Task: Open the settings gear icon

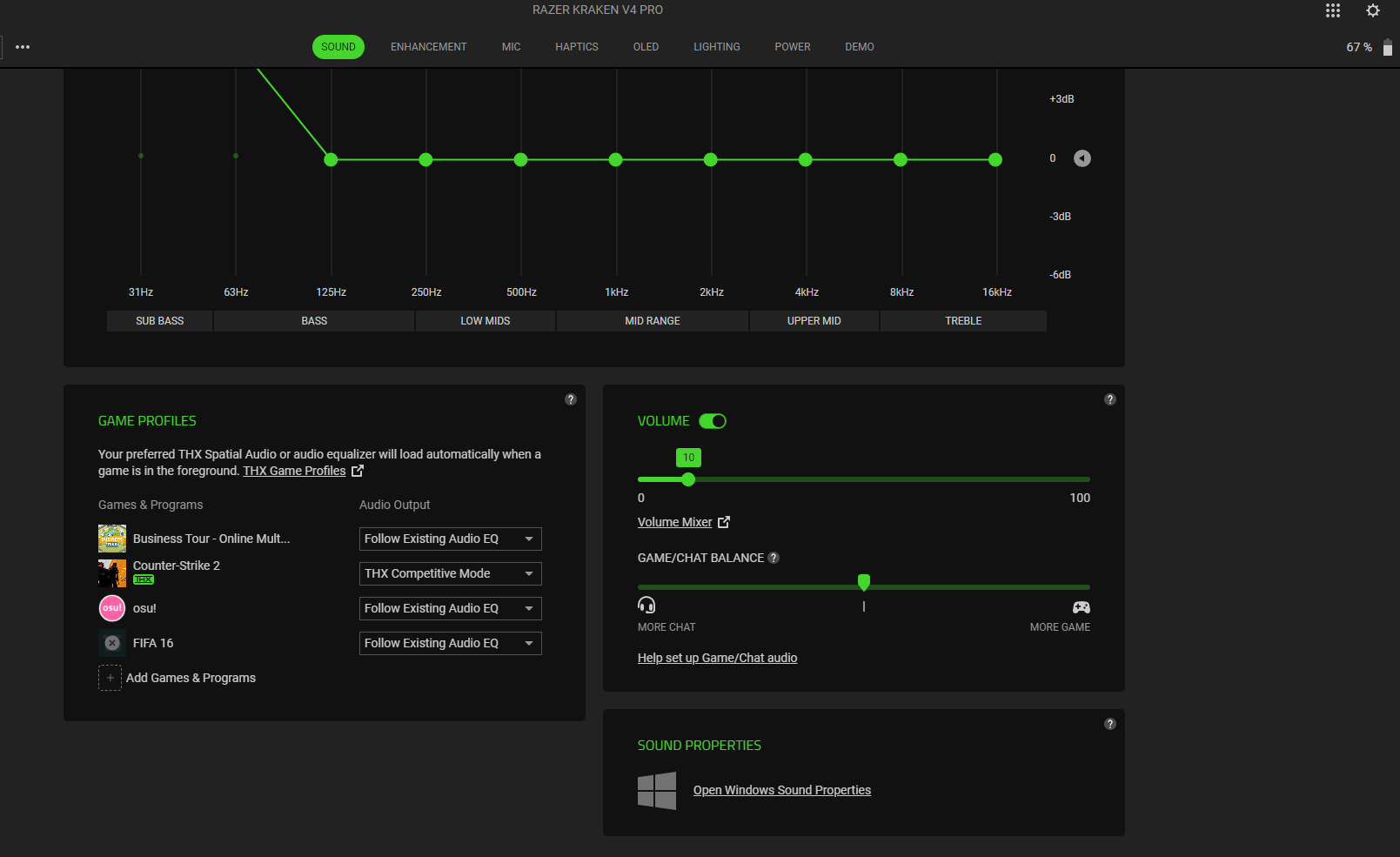Action: (x=1373, y=10)
